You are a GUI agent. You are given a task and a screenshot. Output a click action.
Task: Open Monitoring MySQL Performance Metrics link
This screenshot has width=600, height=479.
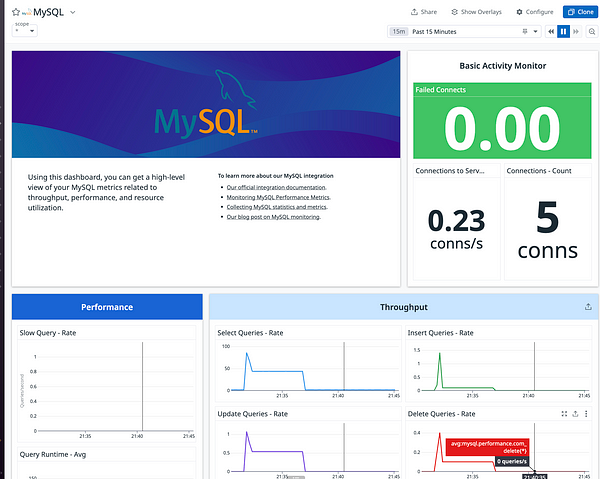278,197
